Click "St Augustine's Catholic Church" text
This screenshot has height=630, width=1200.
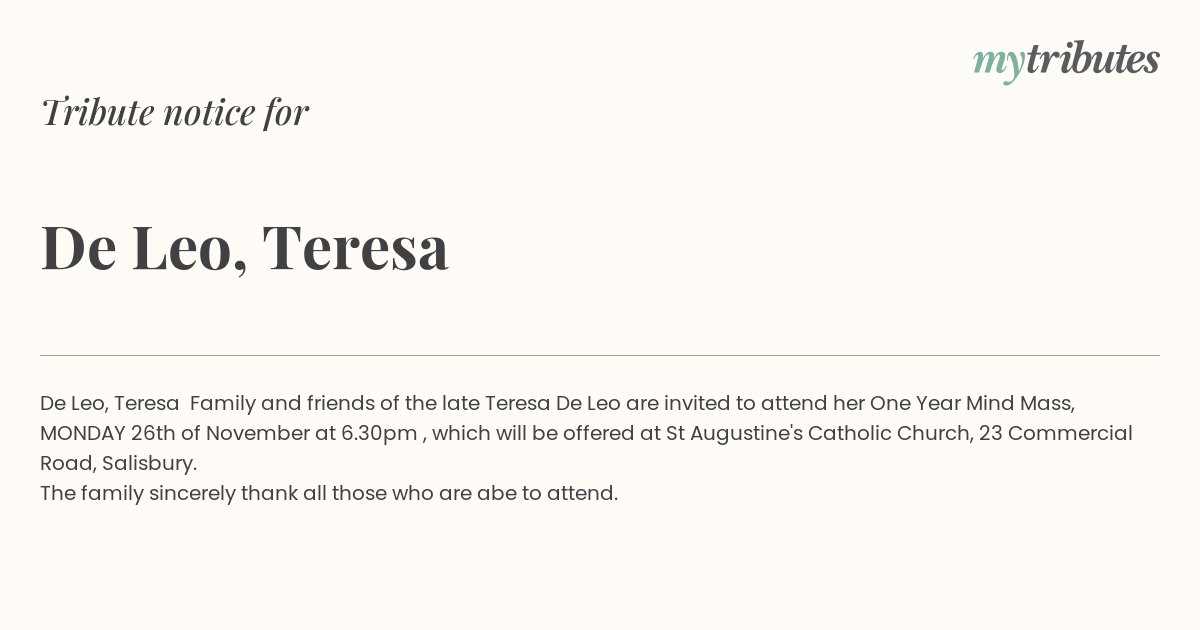click(816, 434)
